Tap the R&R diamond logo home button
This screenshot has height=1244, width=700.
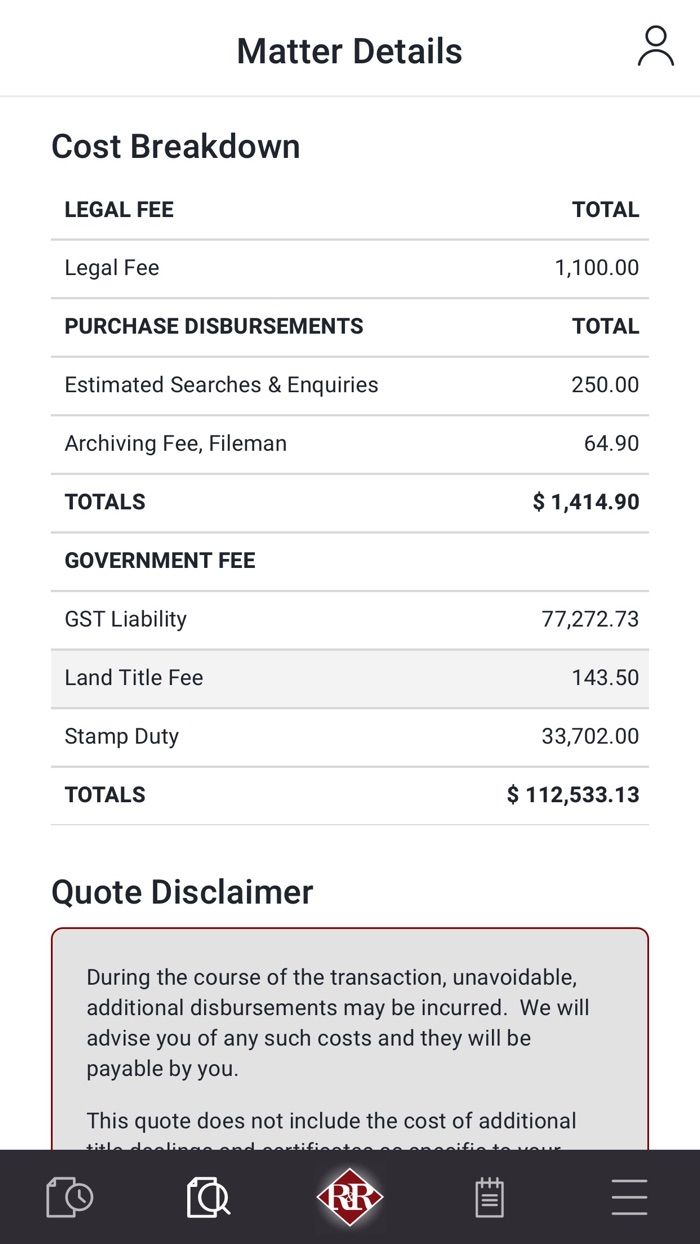(350, 1197)
